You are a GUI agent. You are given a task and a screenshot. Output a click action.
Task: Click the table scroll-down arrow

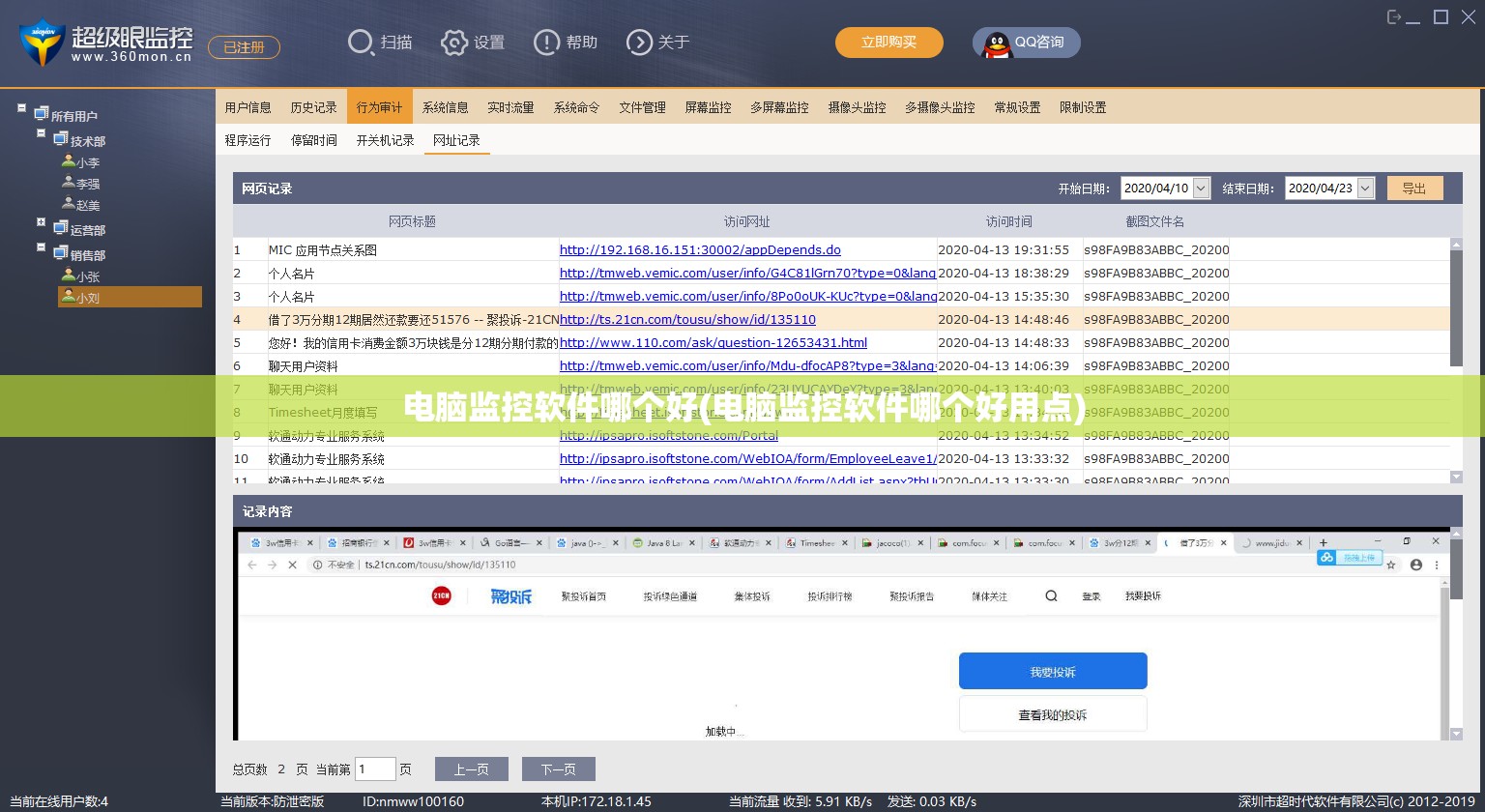(x=1457, y=477)
